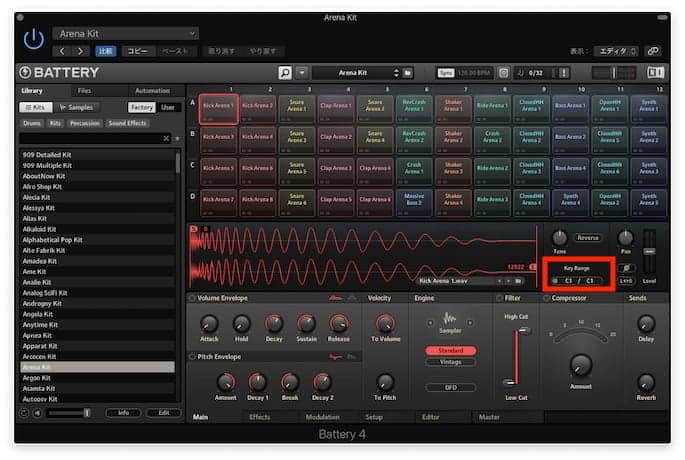Clear the library search with X
Screen dimensions: 685x460
coord(166,138)
